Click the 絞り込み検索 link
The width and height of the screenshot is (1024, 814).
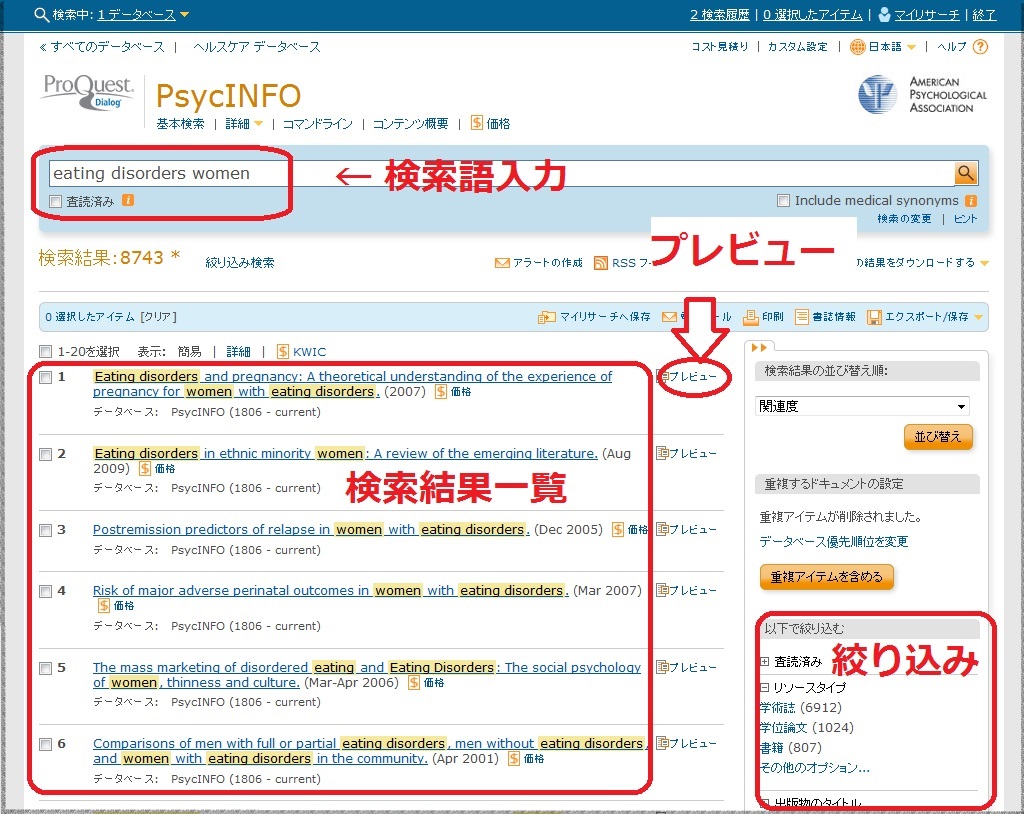click(240, 263)
